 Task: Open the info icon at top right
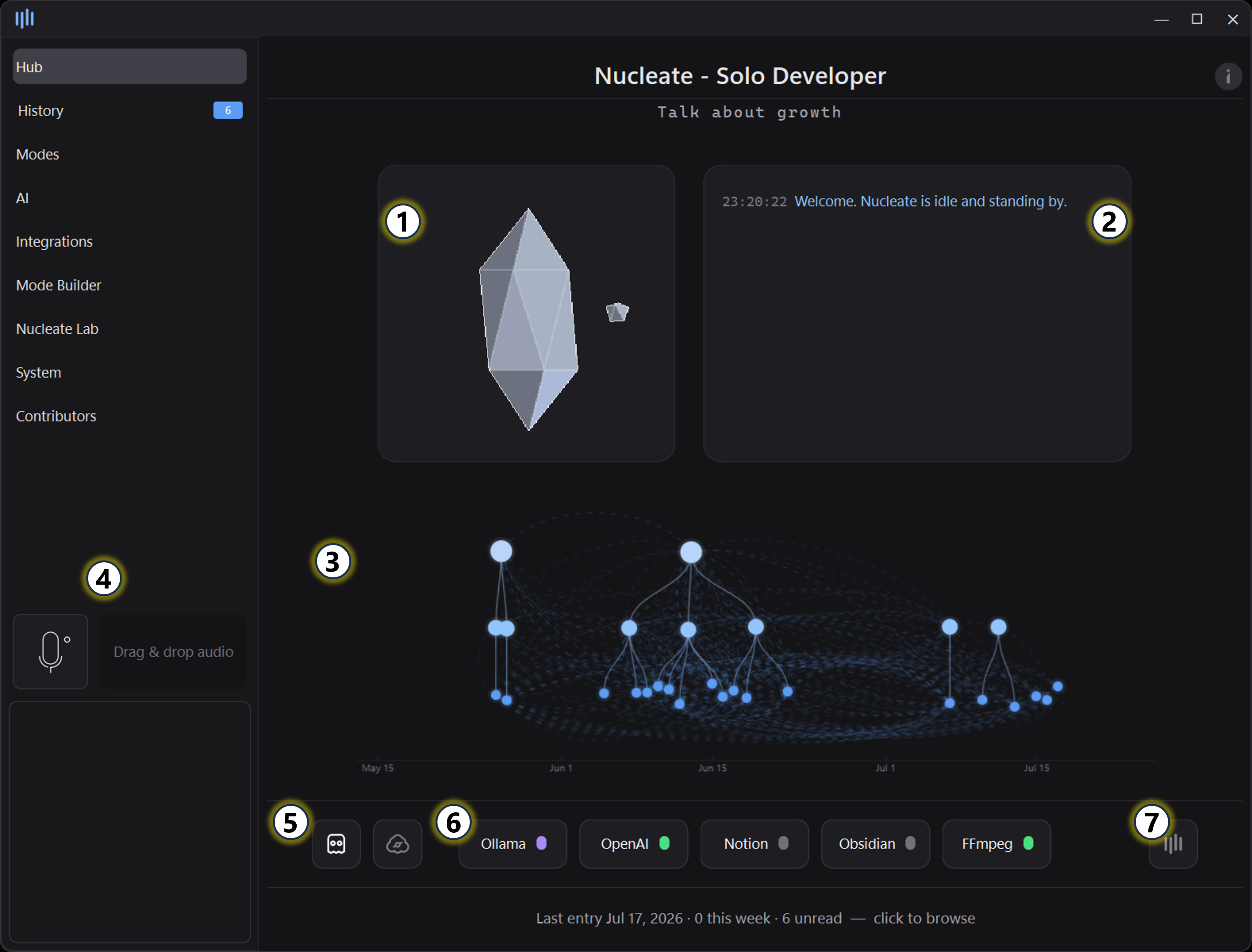tap(1228, 76)
